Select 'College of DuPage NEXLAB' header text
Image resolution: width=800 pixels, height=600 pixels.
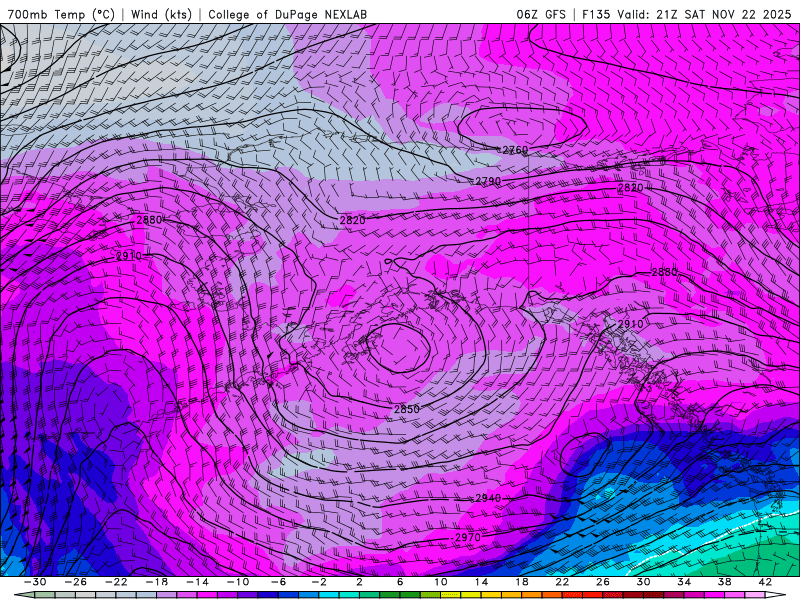click(287, 14)
